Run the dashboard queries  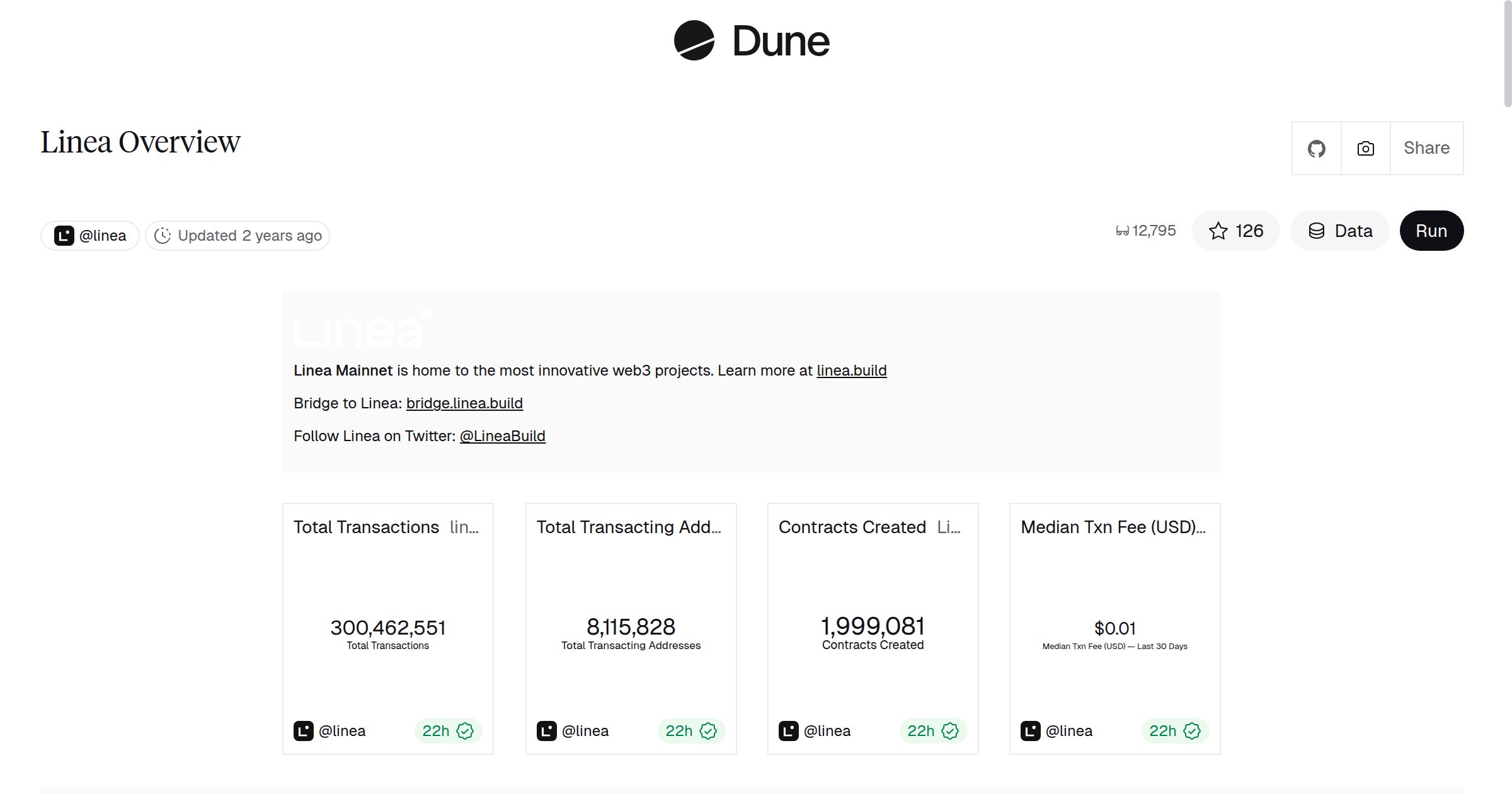[1431, 231]
